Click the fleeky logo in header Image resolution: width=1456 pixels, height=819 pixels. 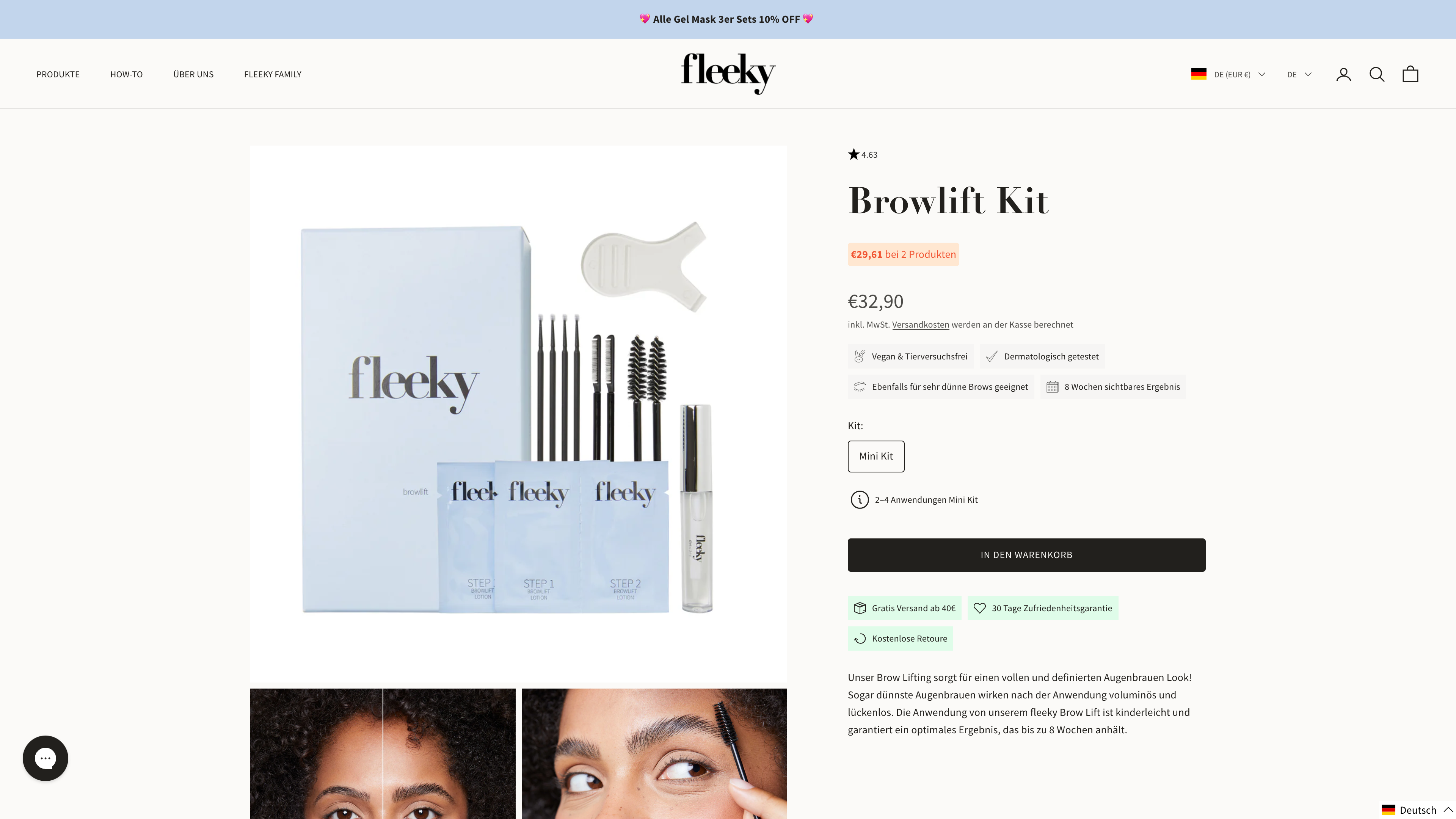[x=728, y=74]
